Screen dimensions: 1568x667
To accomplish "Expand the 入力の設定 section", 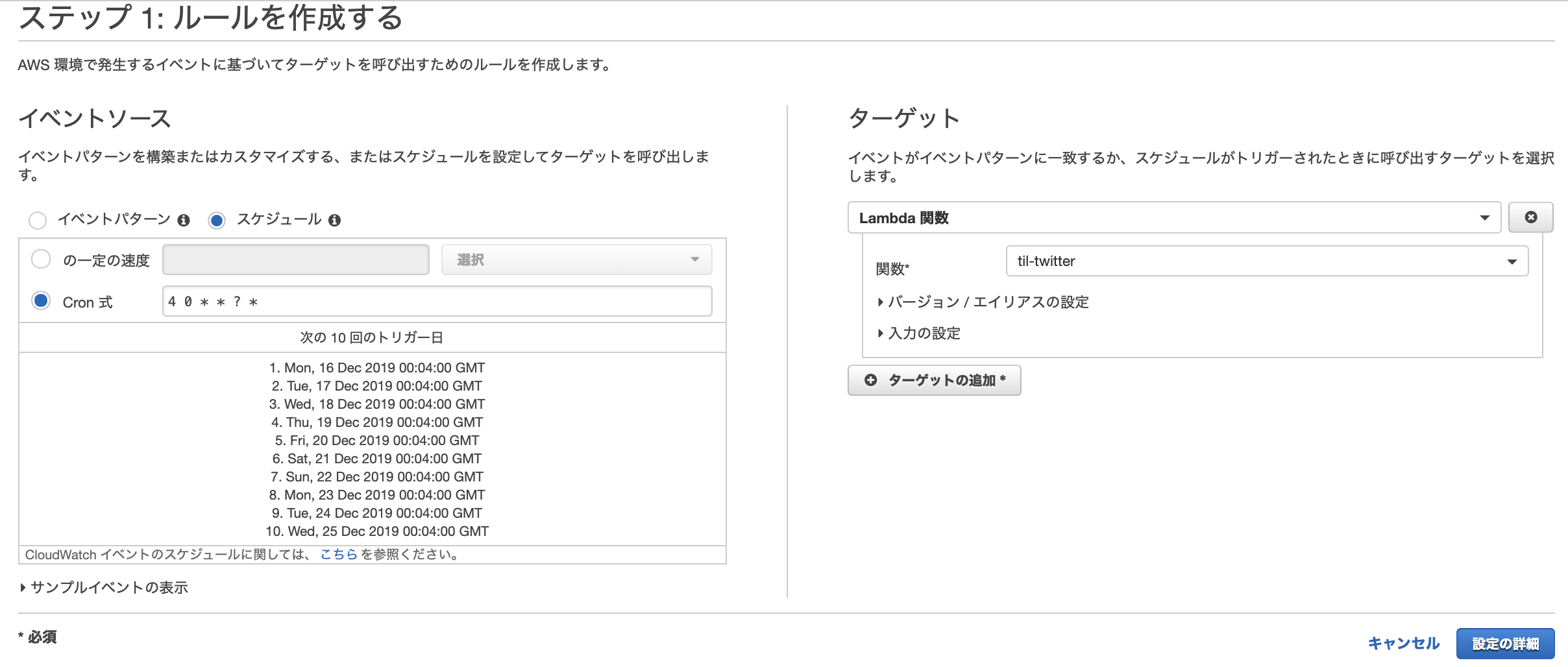I will (x=918, y=333).
